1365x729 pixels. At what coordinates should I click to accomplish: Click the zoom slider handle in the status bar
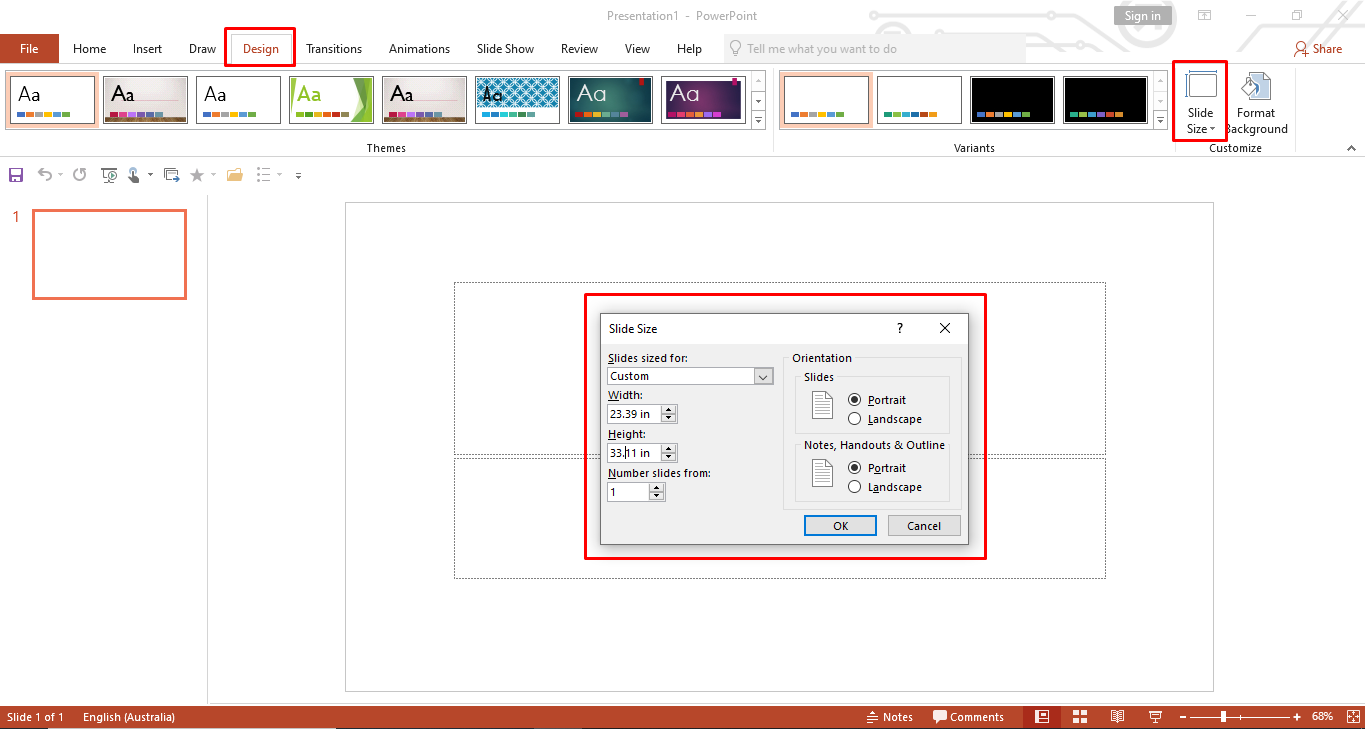tap(1223, 717)
